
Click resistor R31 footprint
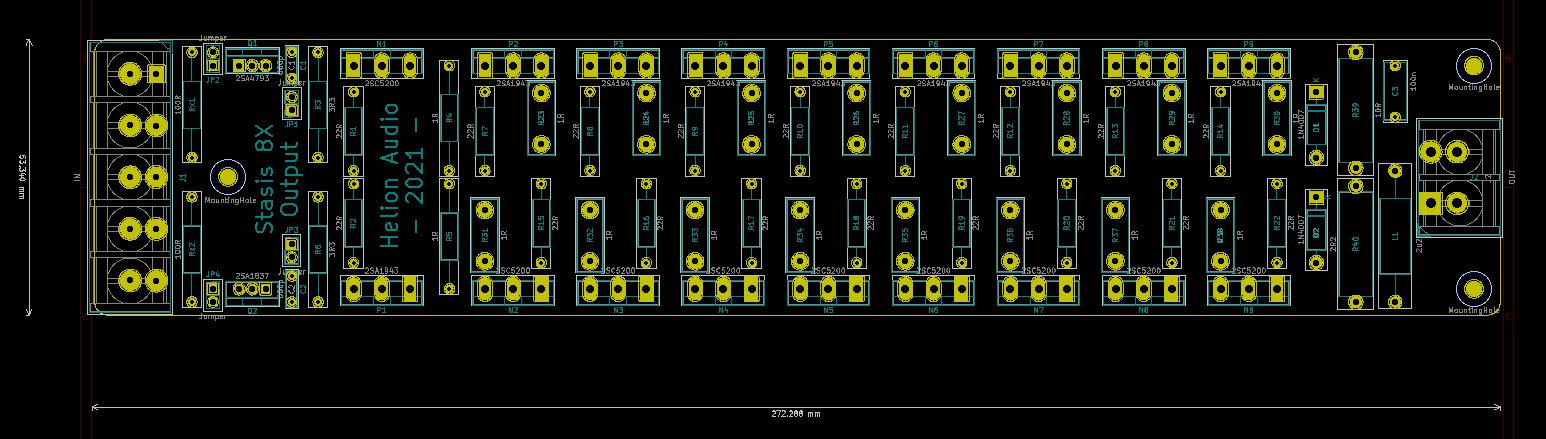click(x=485, y=236)
